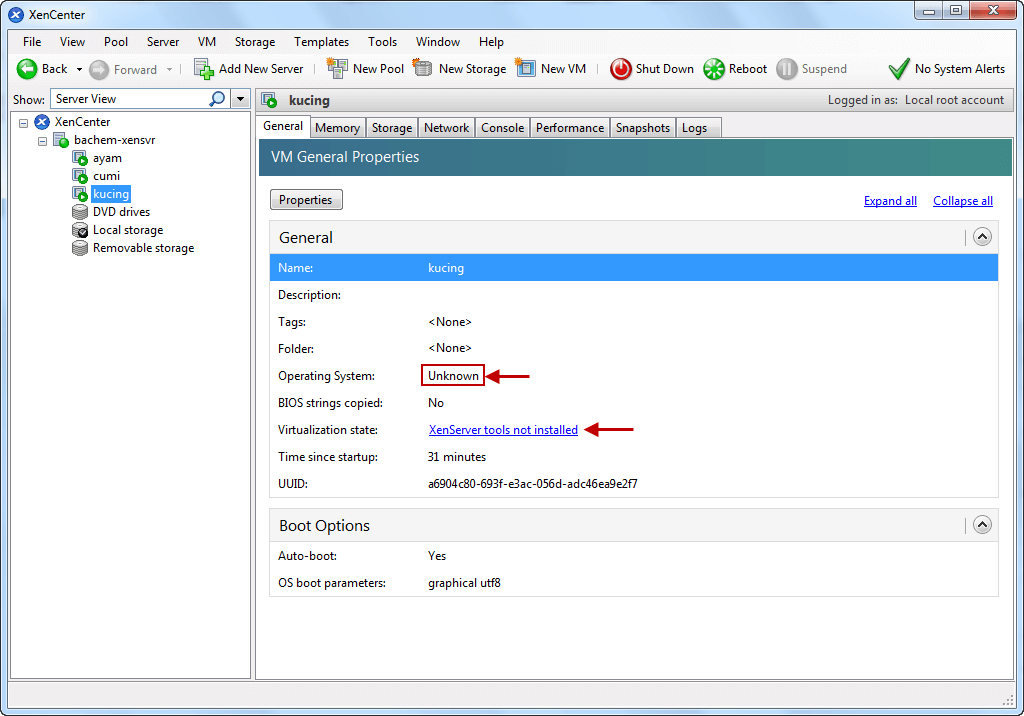Switch to the Network tab

(446, 128)
